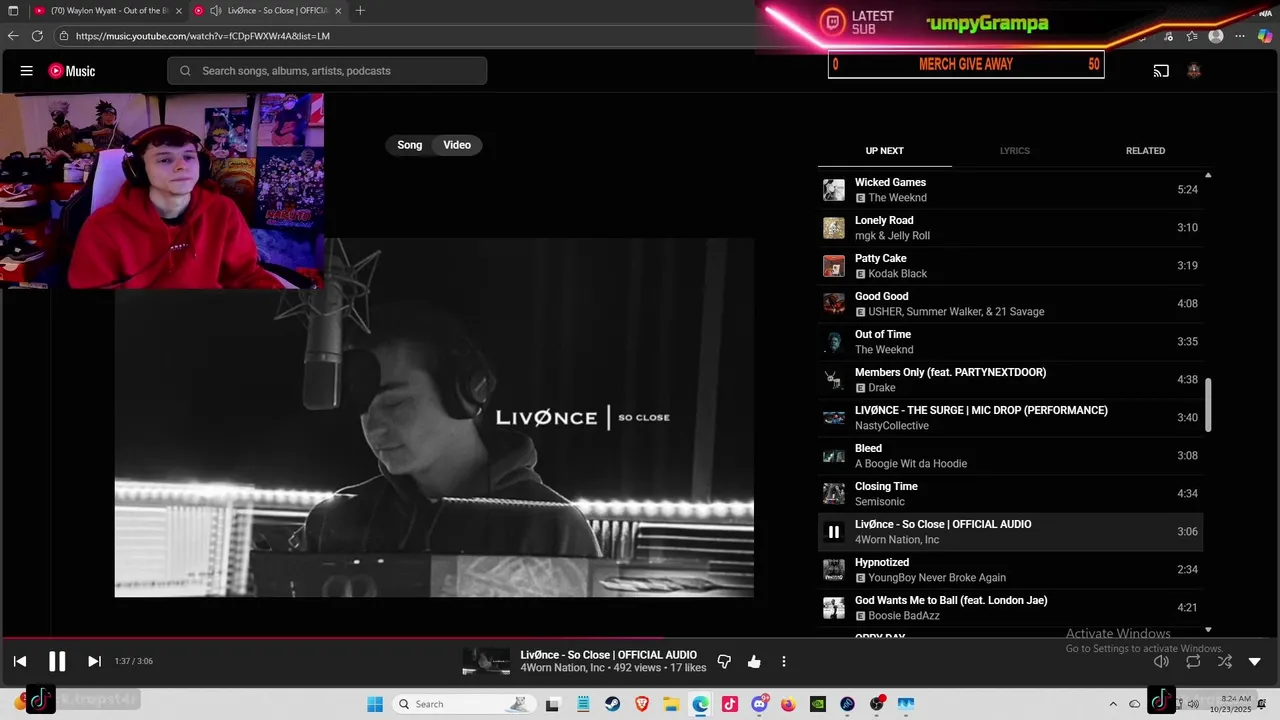The image size is (1280, 720).
Task: Open Discord from taskbar
Action: 759,704
